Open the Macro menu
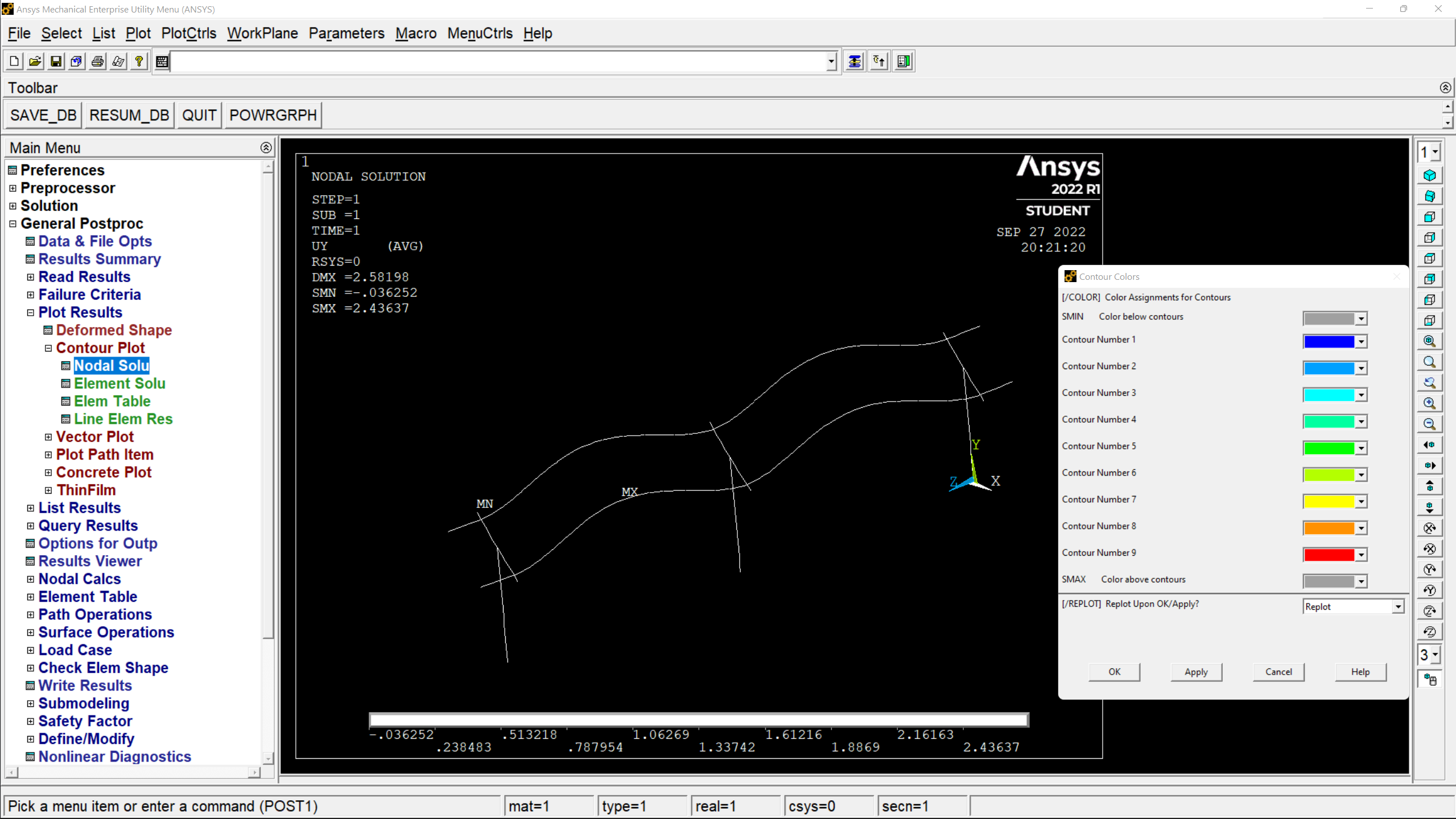 pos(416,34)
